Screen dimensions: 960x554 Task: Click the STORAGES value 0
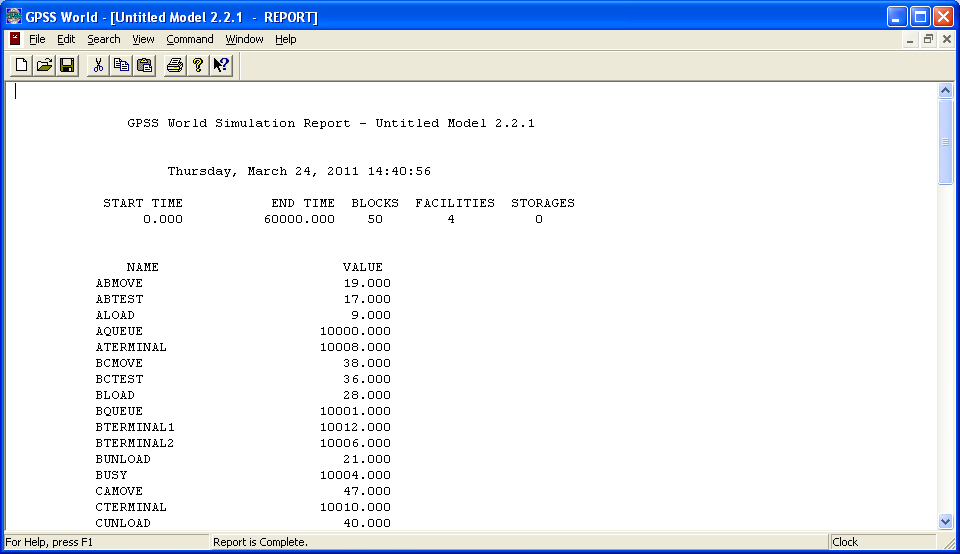pyautogui.click(x=539, y=219)
